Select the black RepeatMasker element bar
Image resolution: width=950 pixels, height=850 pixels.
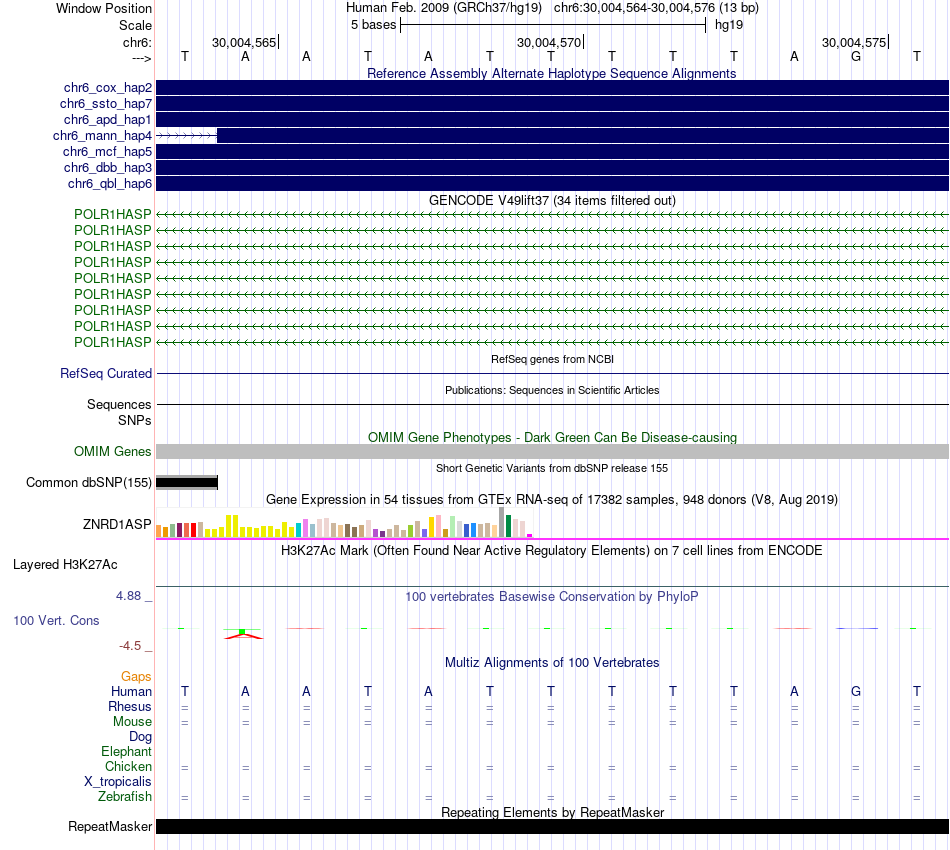[552, 826]
